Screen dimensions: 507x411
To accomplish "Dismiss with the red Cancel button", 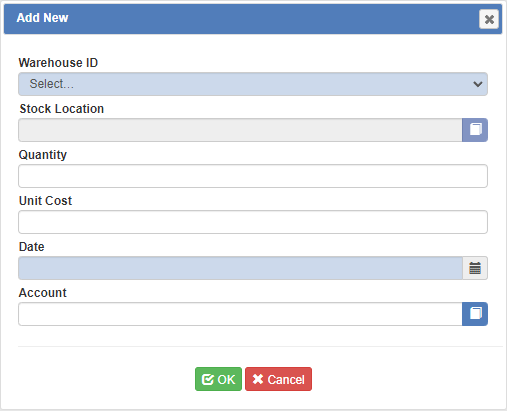I will [x=278, y=379].
